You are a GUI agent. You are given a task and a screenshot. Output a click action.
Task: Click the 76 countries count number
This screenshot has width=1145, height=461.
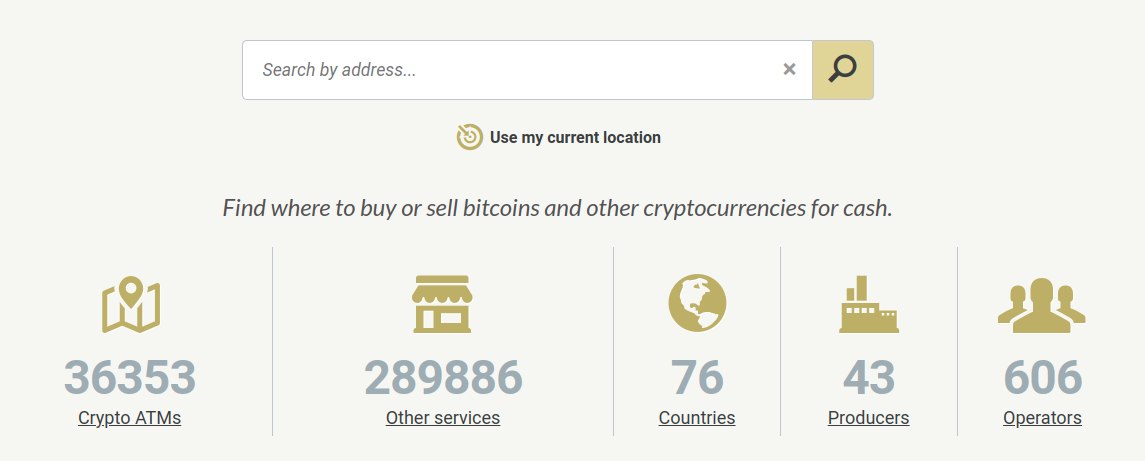click(697, 378)
